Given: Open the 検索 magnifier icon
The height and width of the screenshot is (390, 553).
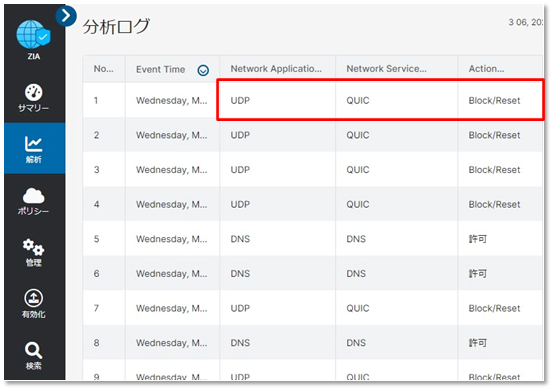Looking at the screenshot, I should click(x=34, y=350).
